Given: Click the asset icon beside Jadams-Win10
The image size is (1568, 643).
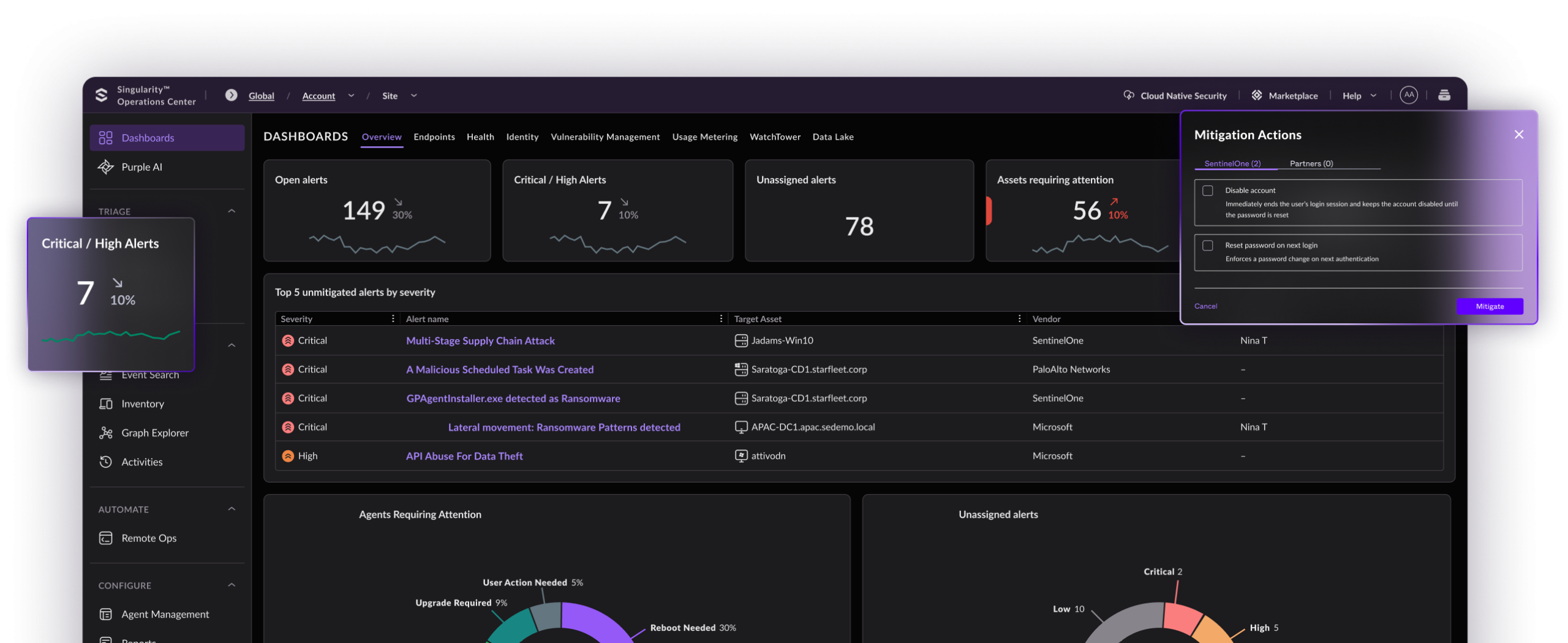Looking at the screenshot, I should click(x=741, y=340).
